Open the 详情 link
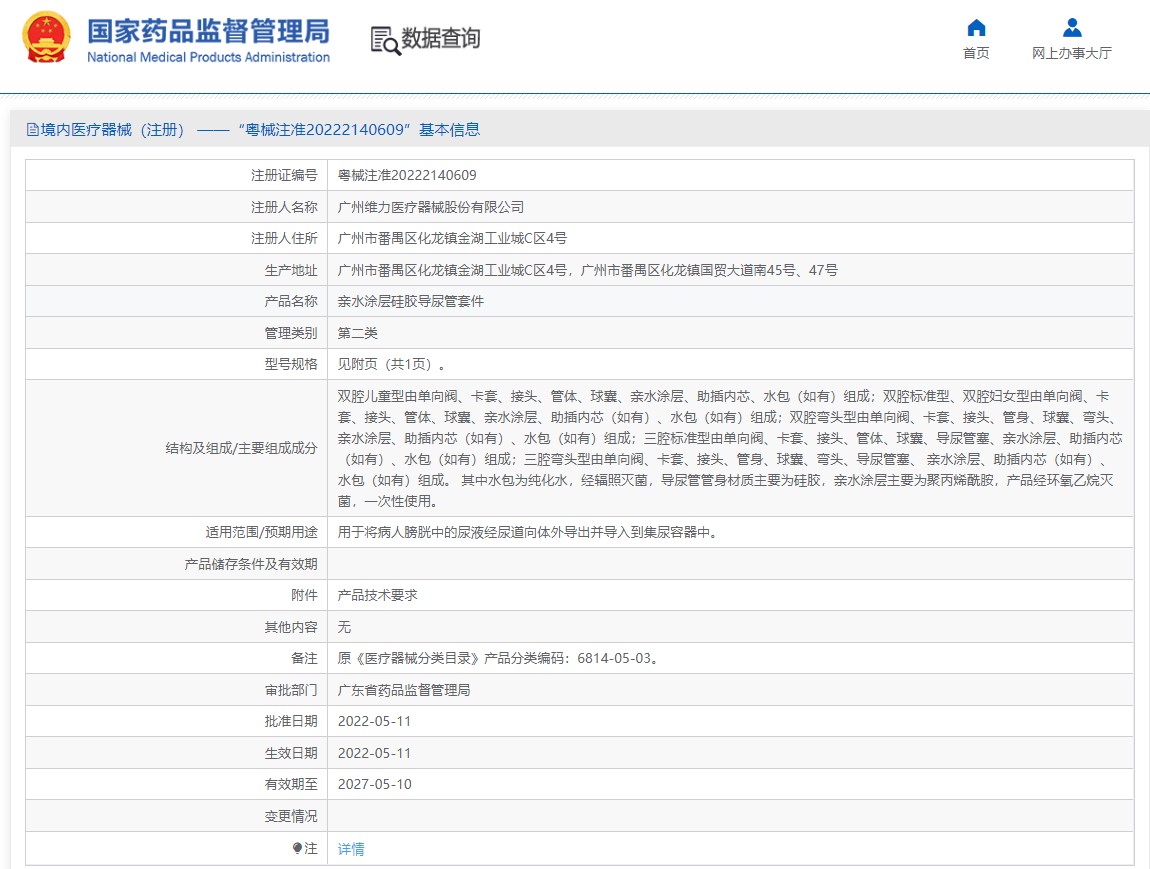 pyautogui.click(x=351, y=849)
